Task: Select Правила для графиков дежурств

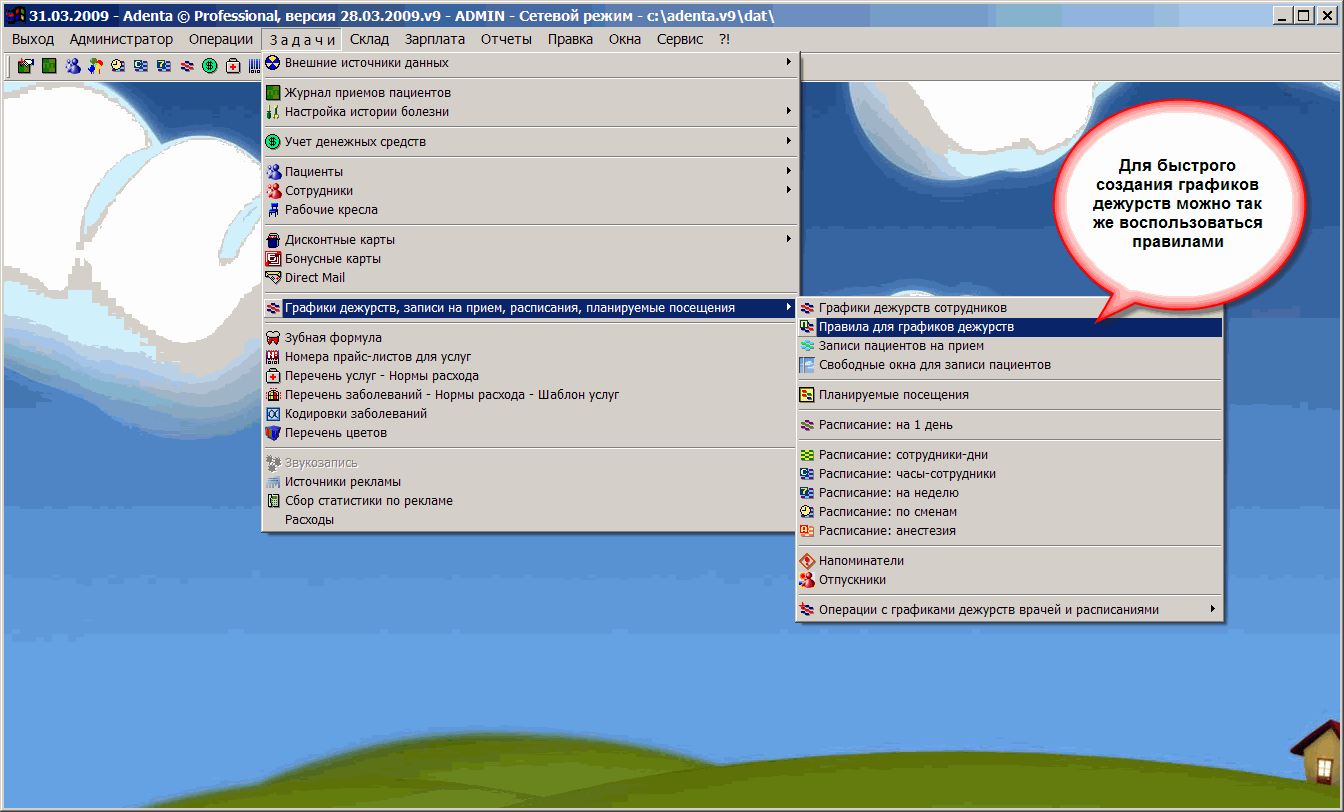Action: coord(916,327)
